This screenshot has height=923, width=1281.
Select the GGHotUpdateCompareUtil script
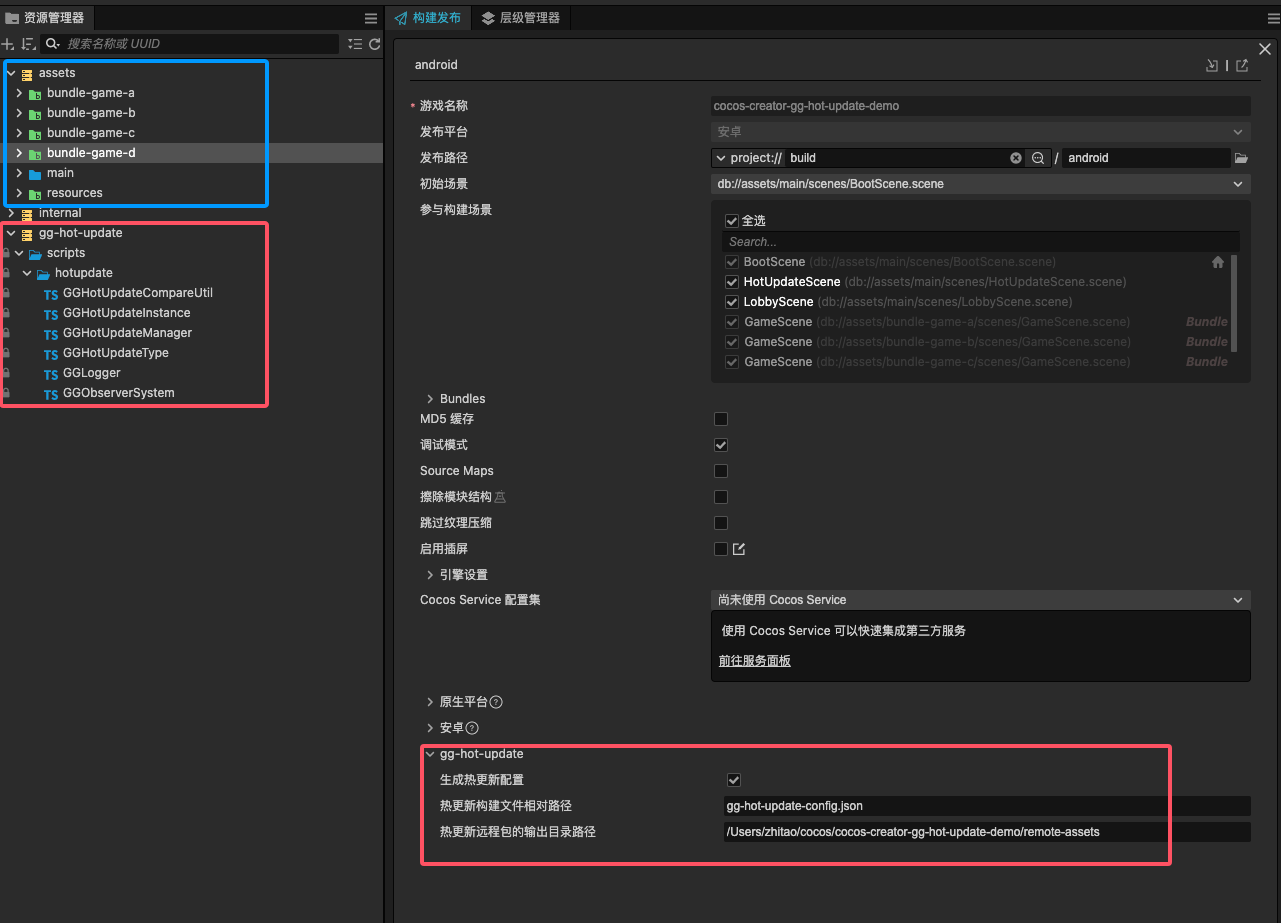click(138, 293)
